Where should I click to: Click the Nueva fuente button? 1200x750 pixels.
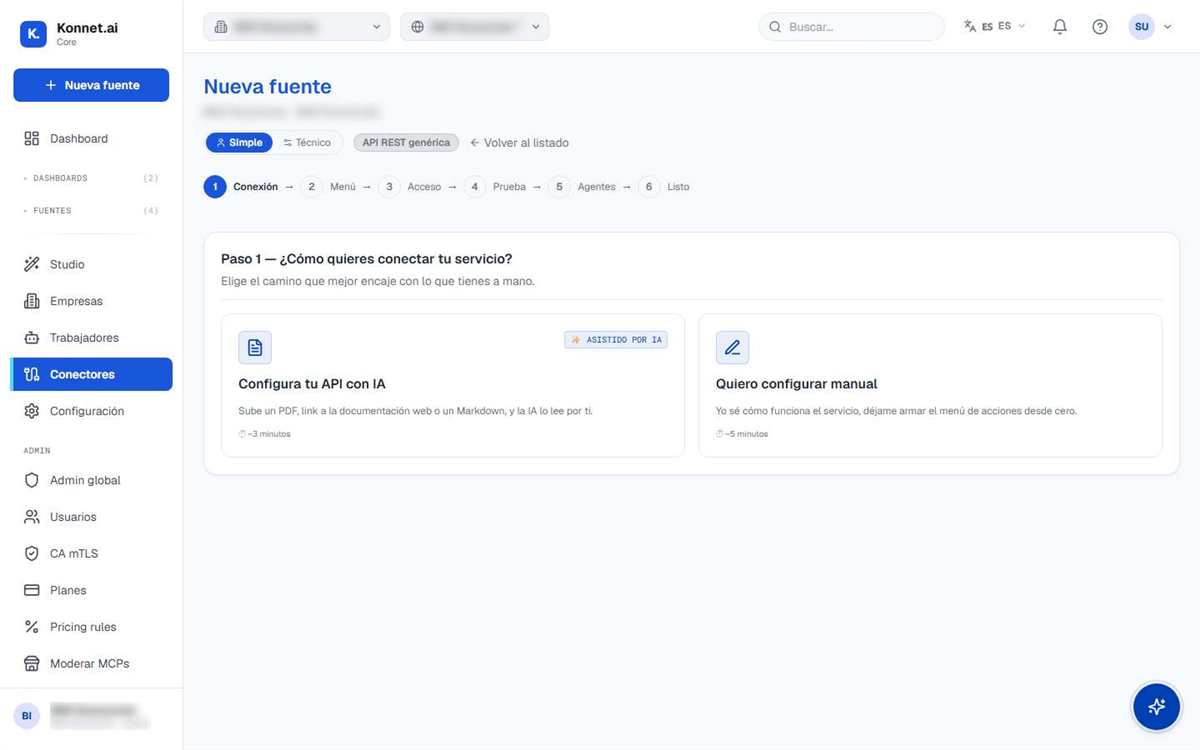(91, 85)
